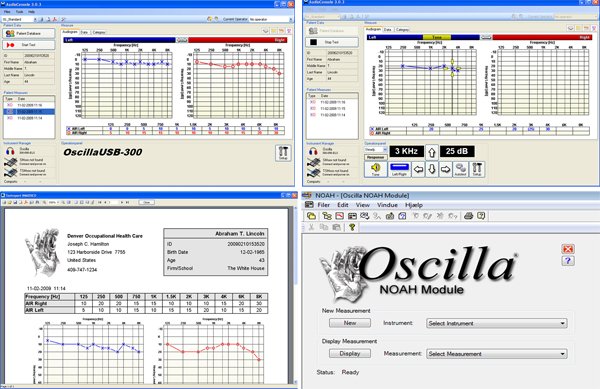
Task: Click the yellow question mark help icon
Action: point(352,227)
